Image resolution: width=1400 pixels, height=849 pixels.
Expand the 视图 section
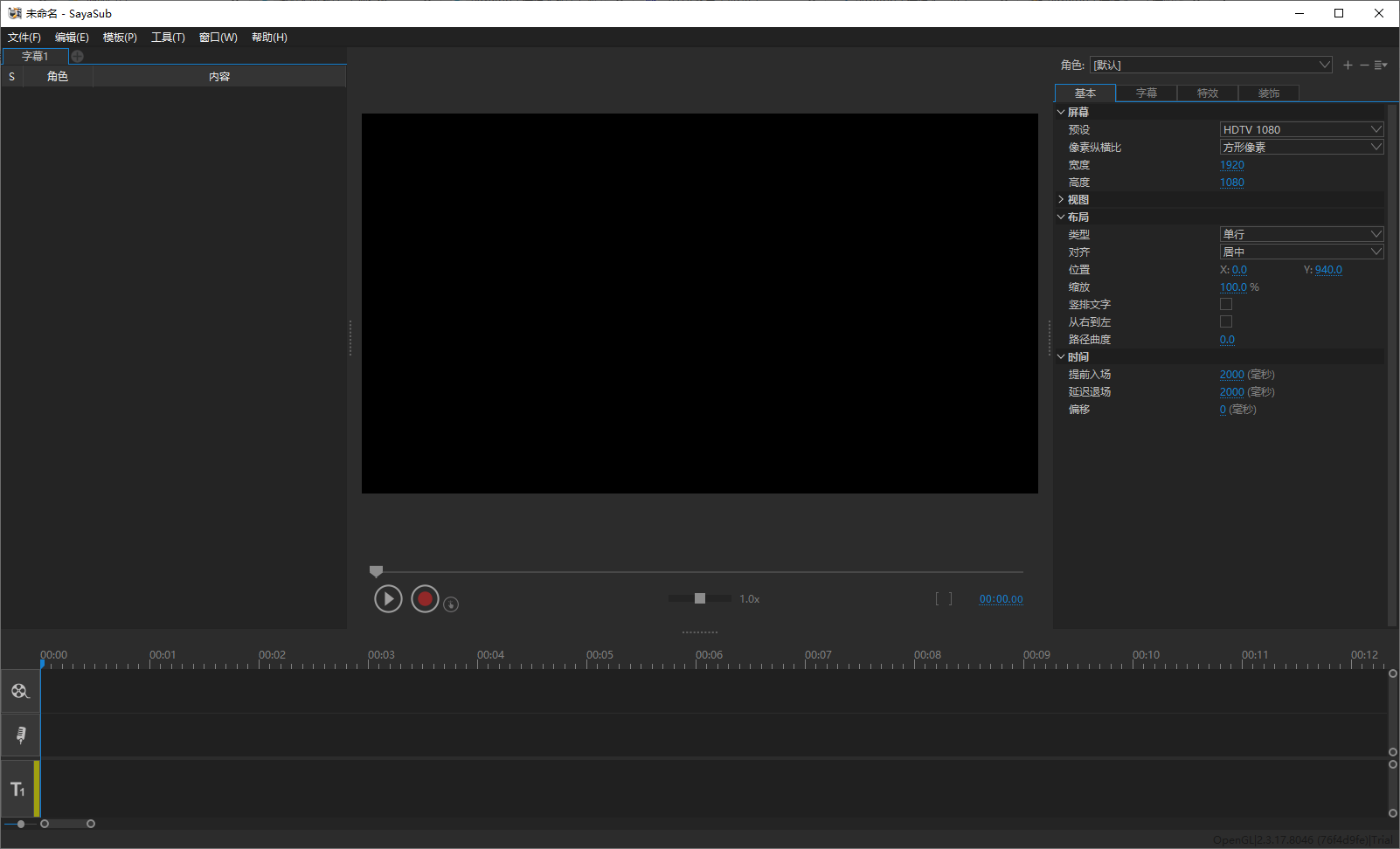(x=1061, y=199)
